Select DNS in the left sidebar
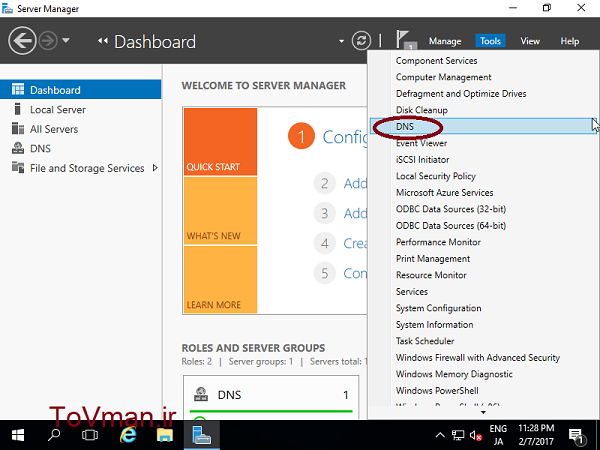 pos(80,148)
